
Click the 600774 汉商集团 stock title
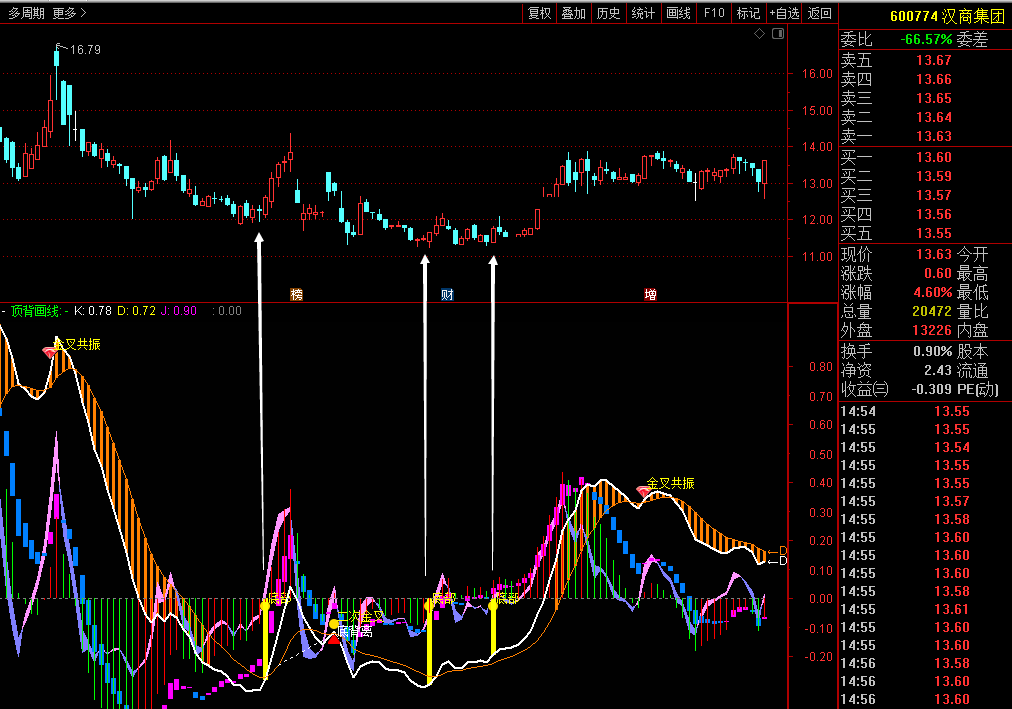[x=947, y=16]
